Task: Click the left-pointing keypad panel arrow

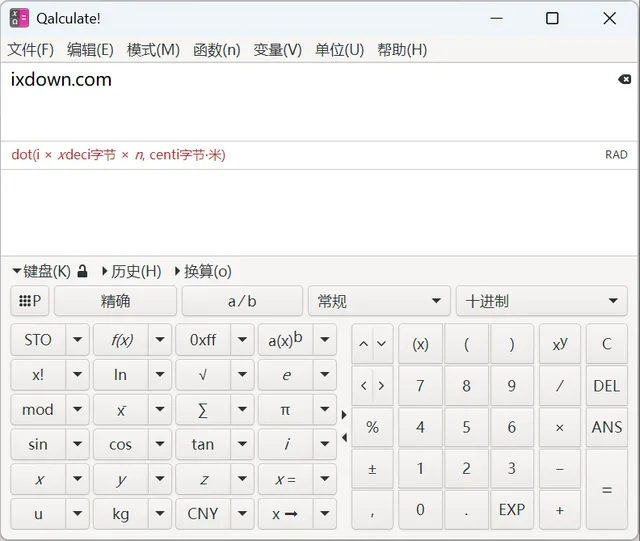Action: (x=344, y=438)
